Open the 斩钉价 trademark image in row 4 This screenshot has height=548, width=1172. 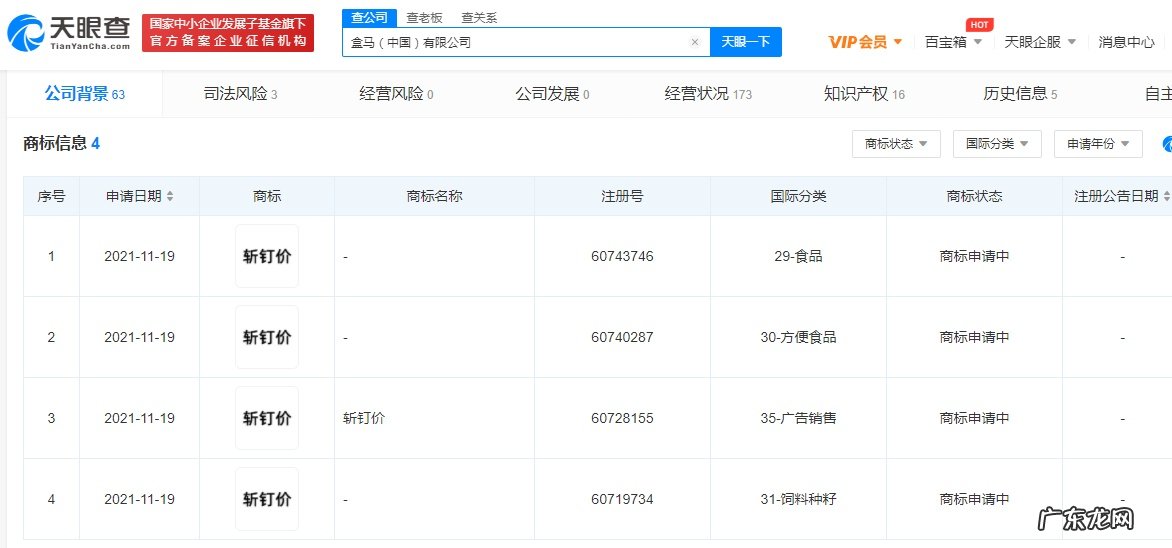tap(267, 499)
